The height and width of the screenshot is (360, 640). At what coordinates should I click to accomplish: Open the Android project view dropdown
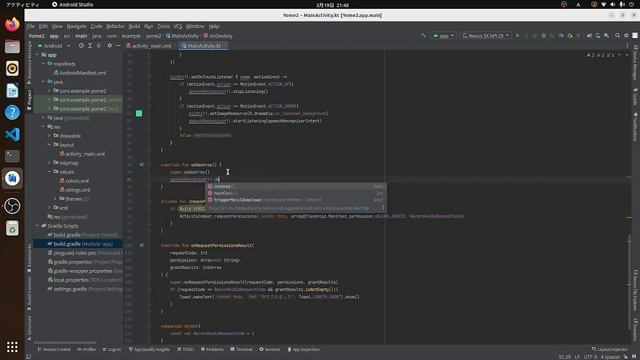coord(54,46)
